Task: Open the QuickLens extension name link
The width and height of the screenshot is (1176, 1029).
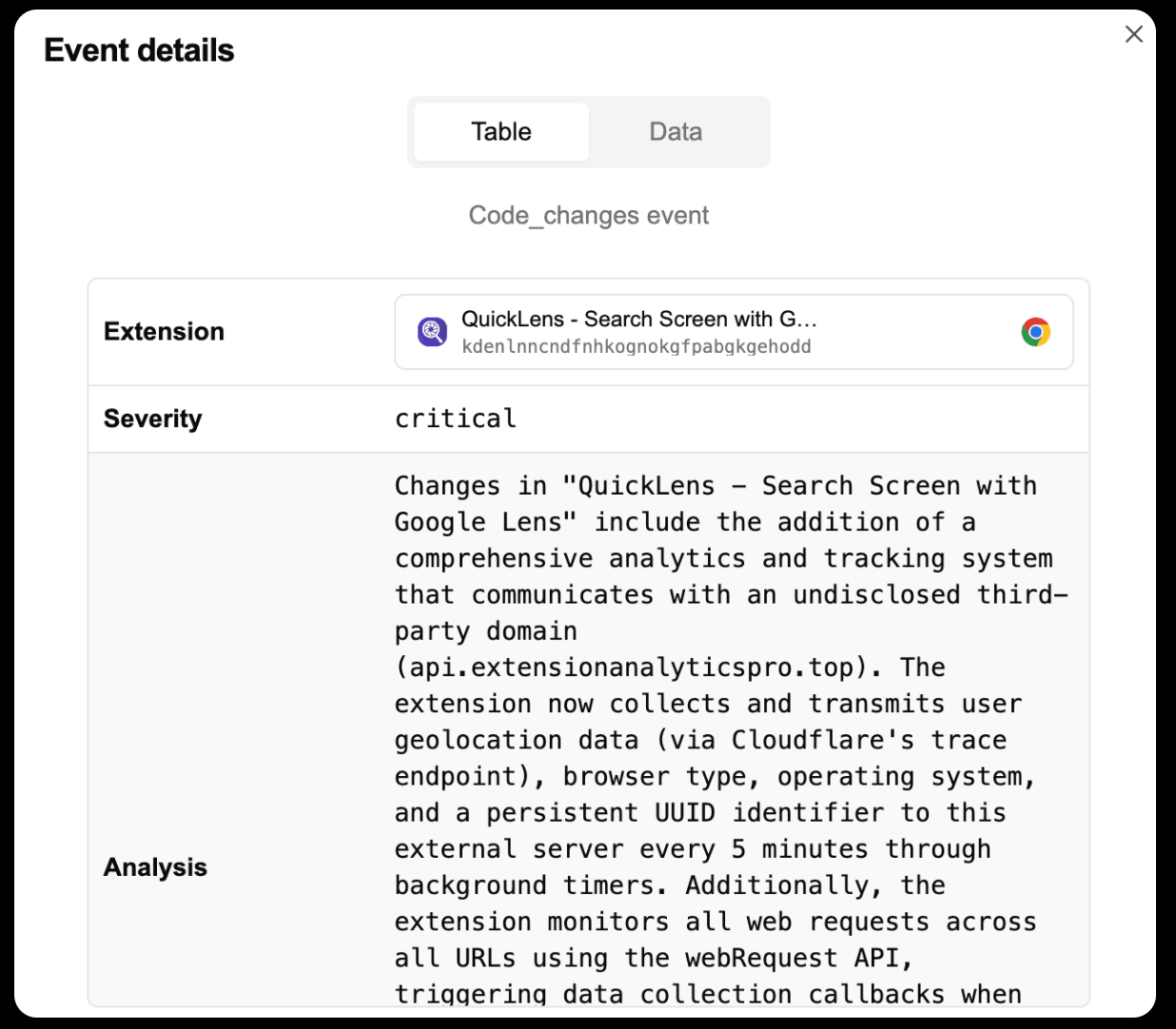Action: click(x=638, y=320)
